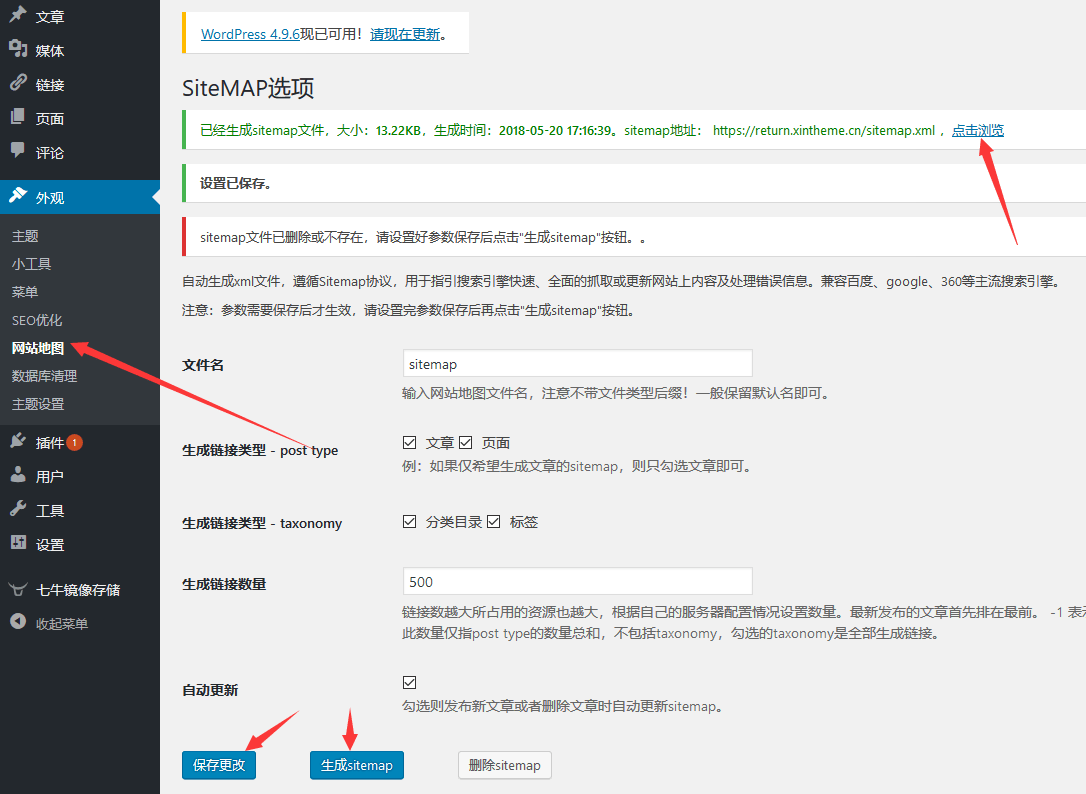Screen dimensions: 1086x794
Task: Click the 工具 wrench icon
Action: (18, 510)
